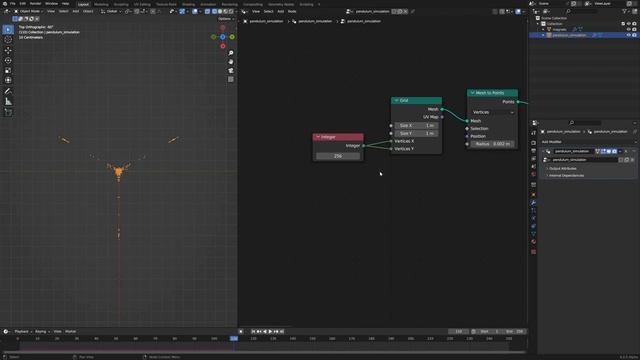
Task: Select the Measure tool
Action: pos(8,102)
